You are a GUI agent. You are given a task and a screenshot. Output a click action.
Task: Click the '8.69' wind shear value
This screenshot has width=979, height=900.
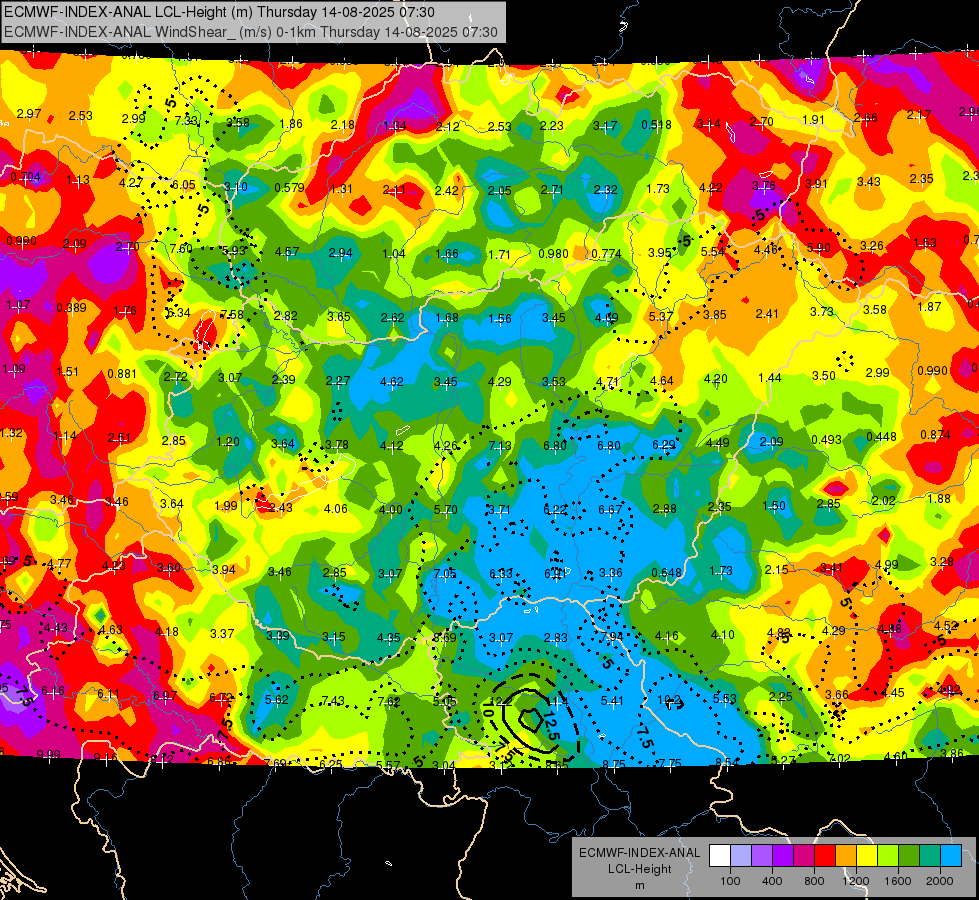[445, 638]
